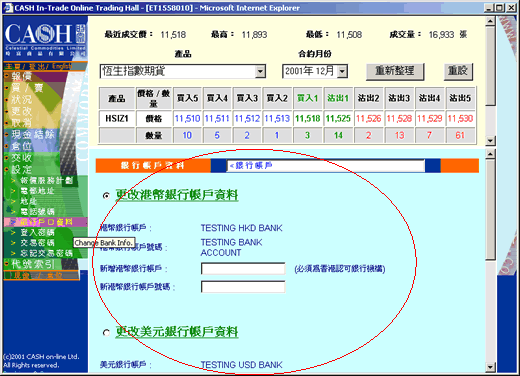Click the 新增港幣銀行帳戶 input field
Screen dimensions: 520x376
click(243, 269)
